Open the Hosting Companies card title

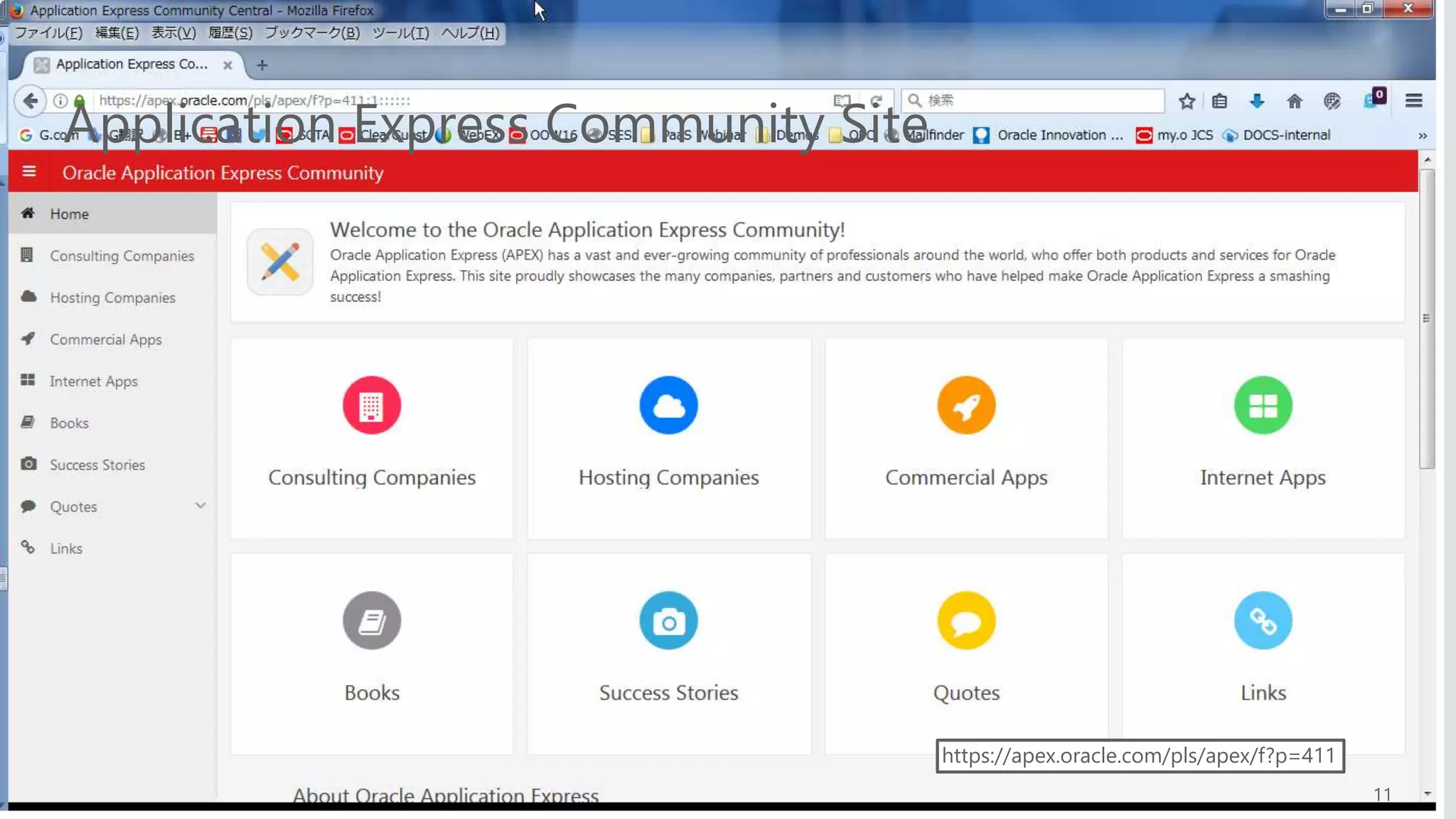click(668, 478)
